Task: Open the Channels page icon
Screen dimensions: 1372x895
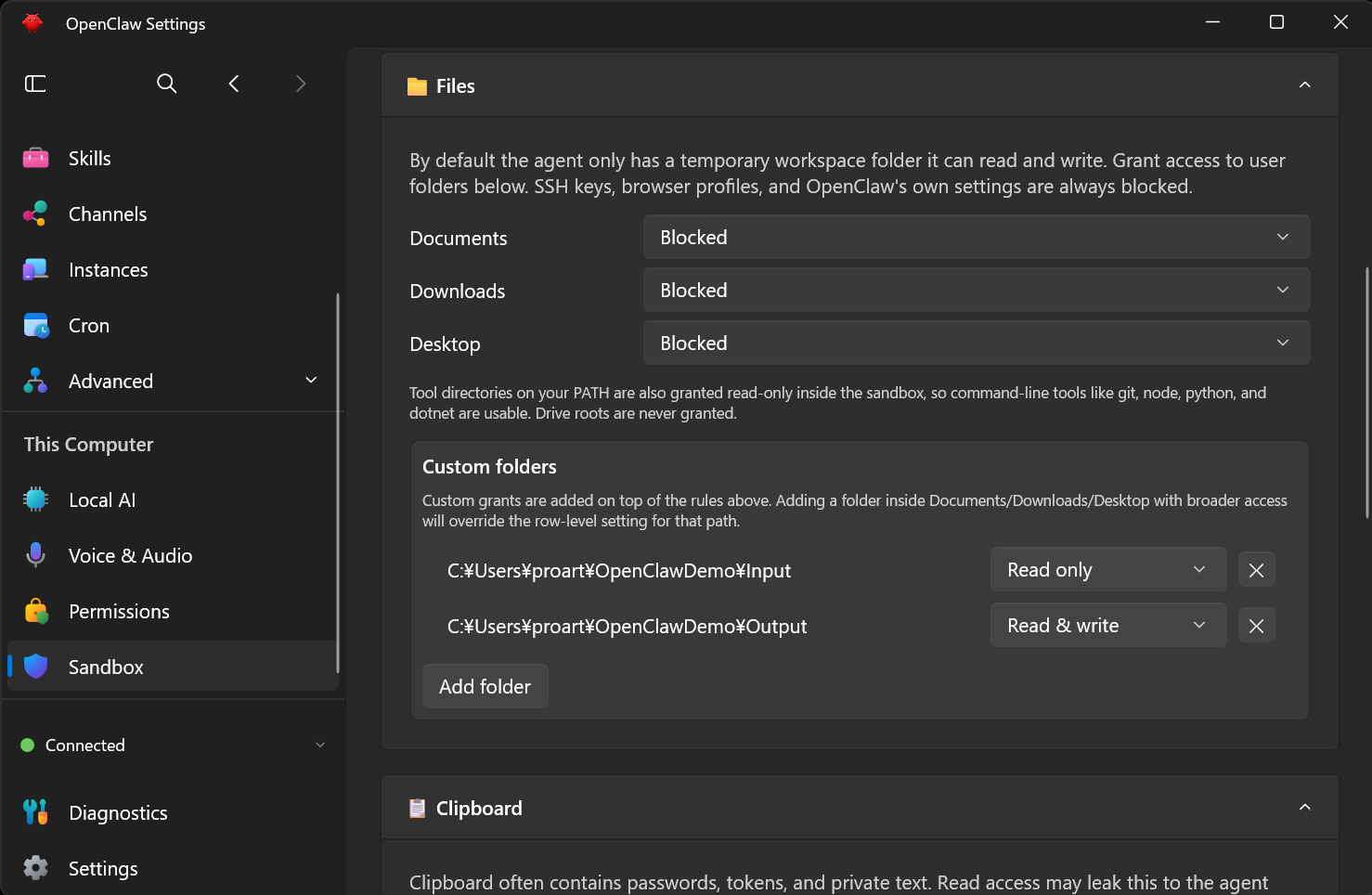Action: coord(35,214)
